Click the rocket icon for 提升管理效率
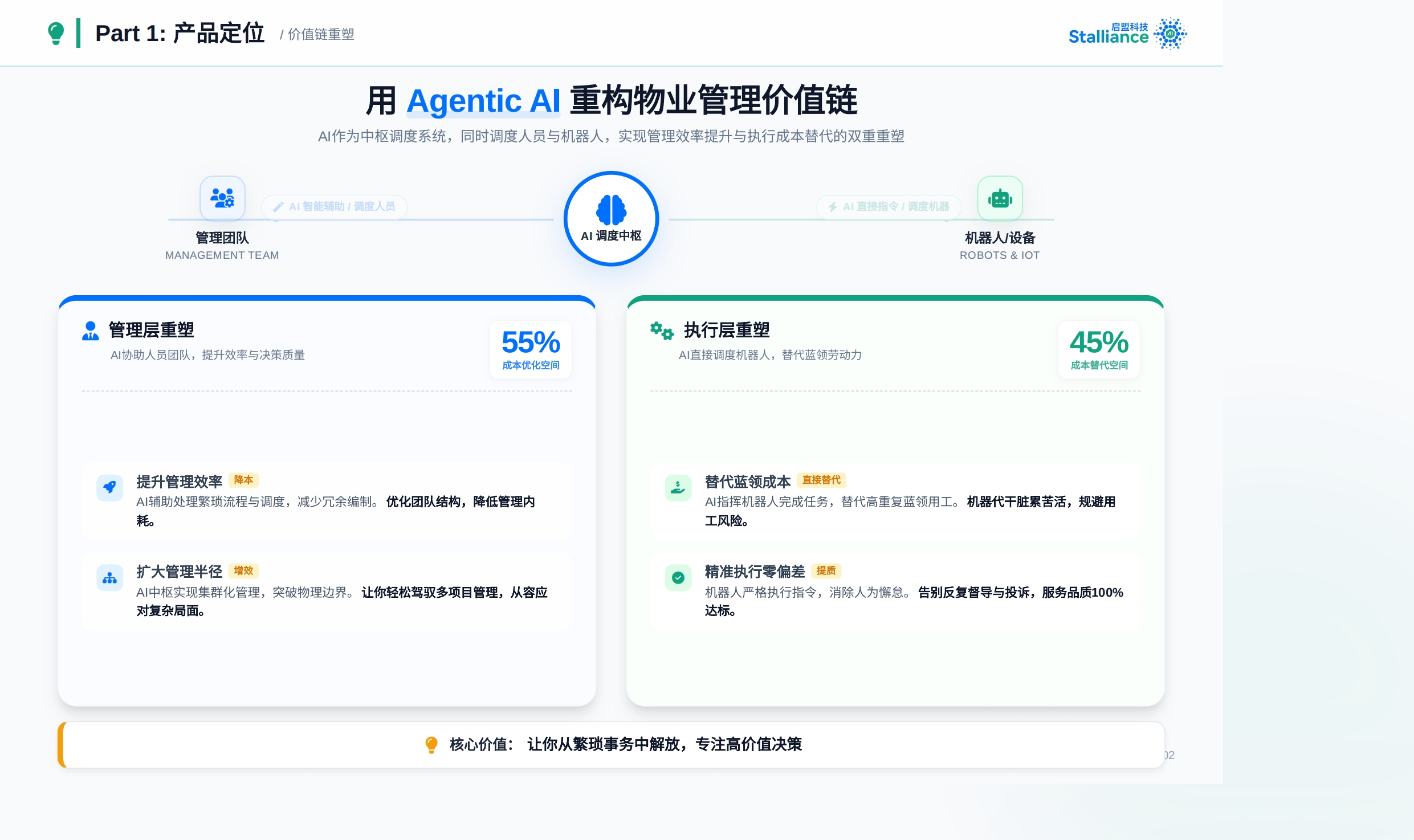Viewport: 1414px width, 840px height. point(109,487)
